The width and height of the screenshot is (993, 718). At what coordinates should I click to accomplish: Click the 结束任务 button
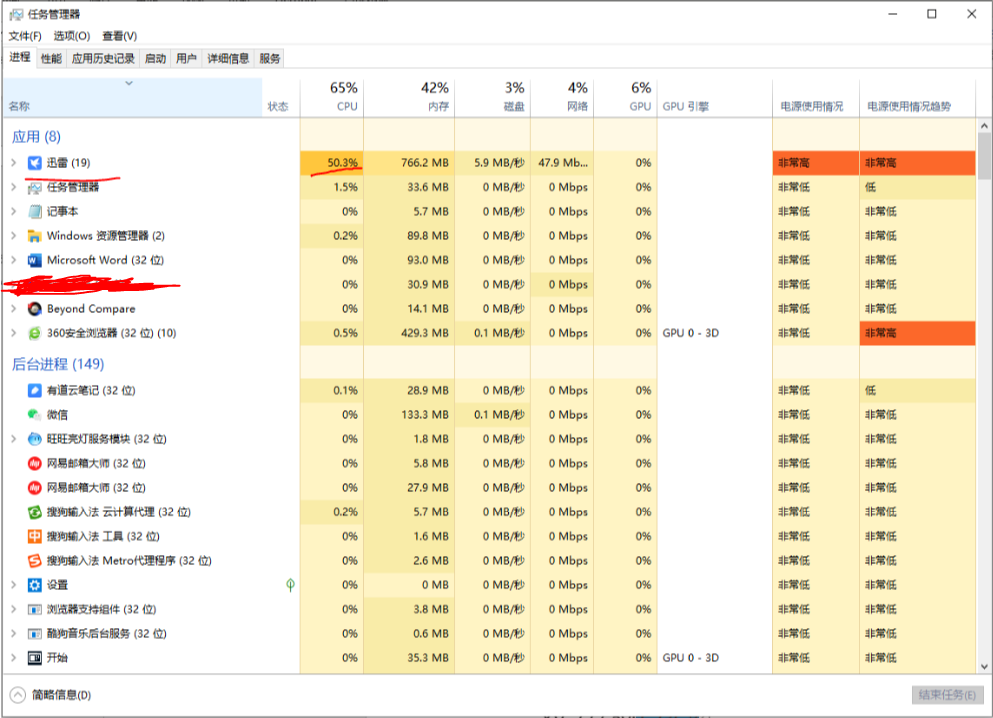pos(947,695)
